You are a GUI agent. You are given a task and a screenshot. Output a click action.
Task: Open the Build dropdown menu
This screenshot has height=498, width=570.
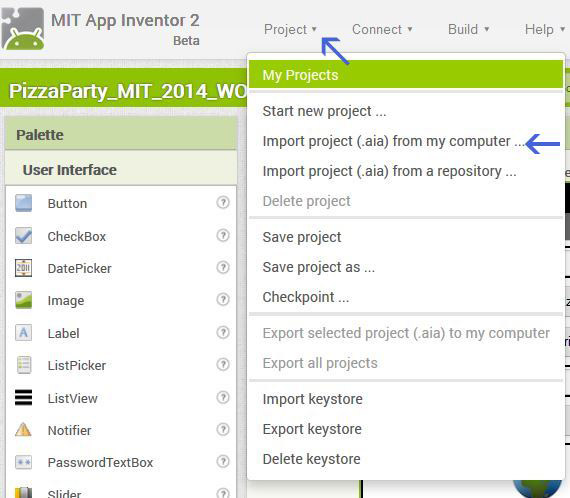(469, 29)
